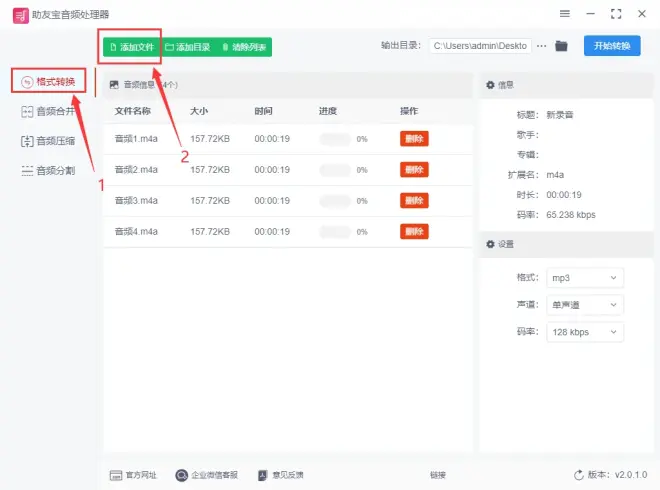Viewport: 660px width, 490px height.
Task: Open the 码率 128 kbps dropdown
Action: click(x=585, y=332)
